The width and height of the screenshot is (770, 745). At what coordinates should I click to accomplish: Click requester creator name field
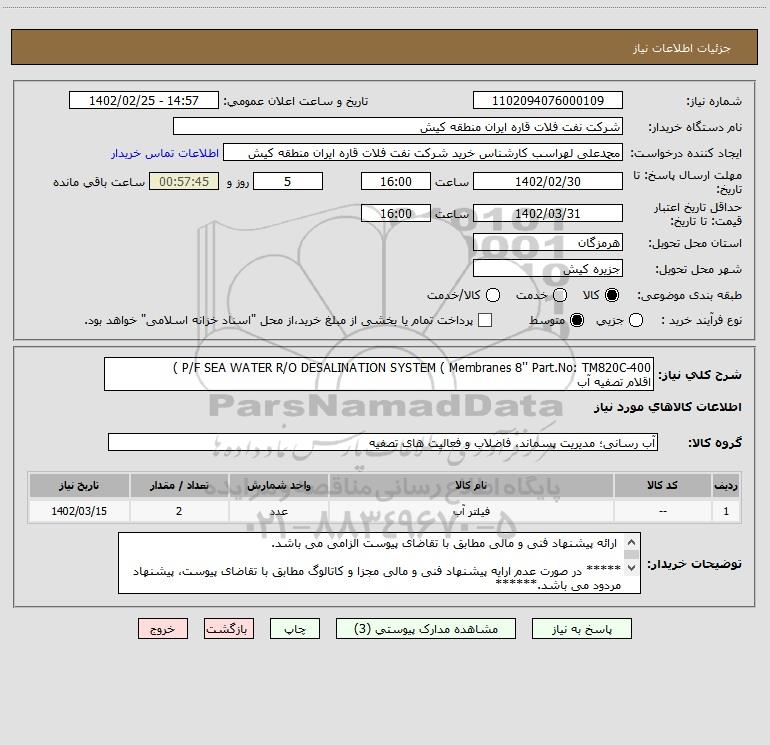pyautogui.click(x=423, y=153)
